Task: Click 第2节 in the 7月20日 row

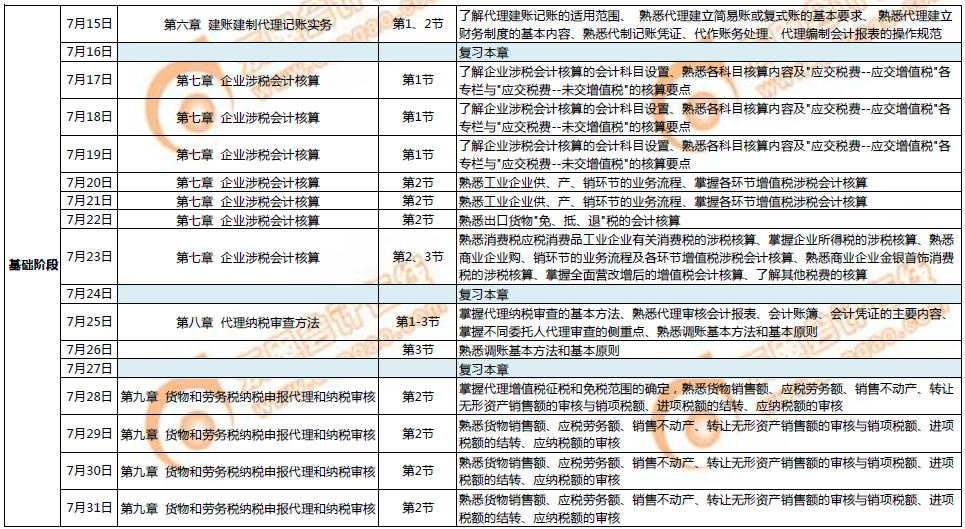Action: click(x=417, y=183)
